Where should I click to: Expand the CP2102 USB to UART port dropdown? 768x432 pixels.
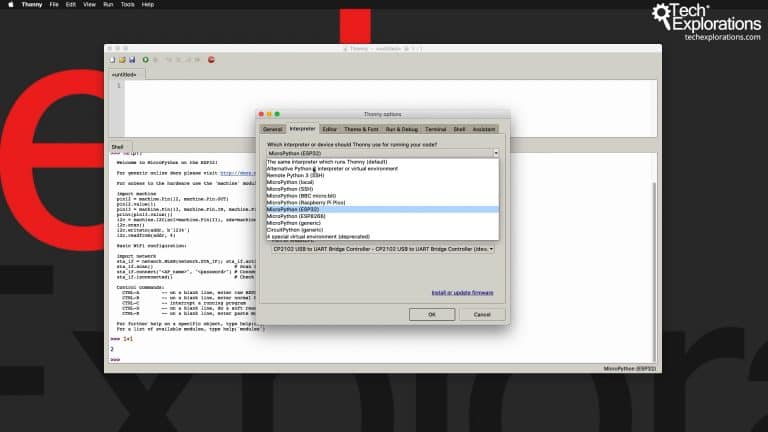click(383, 249)
